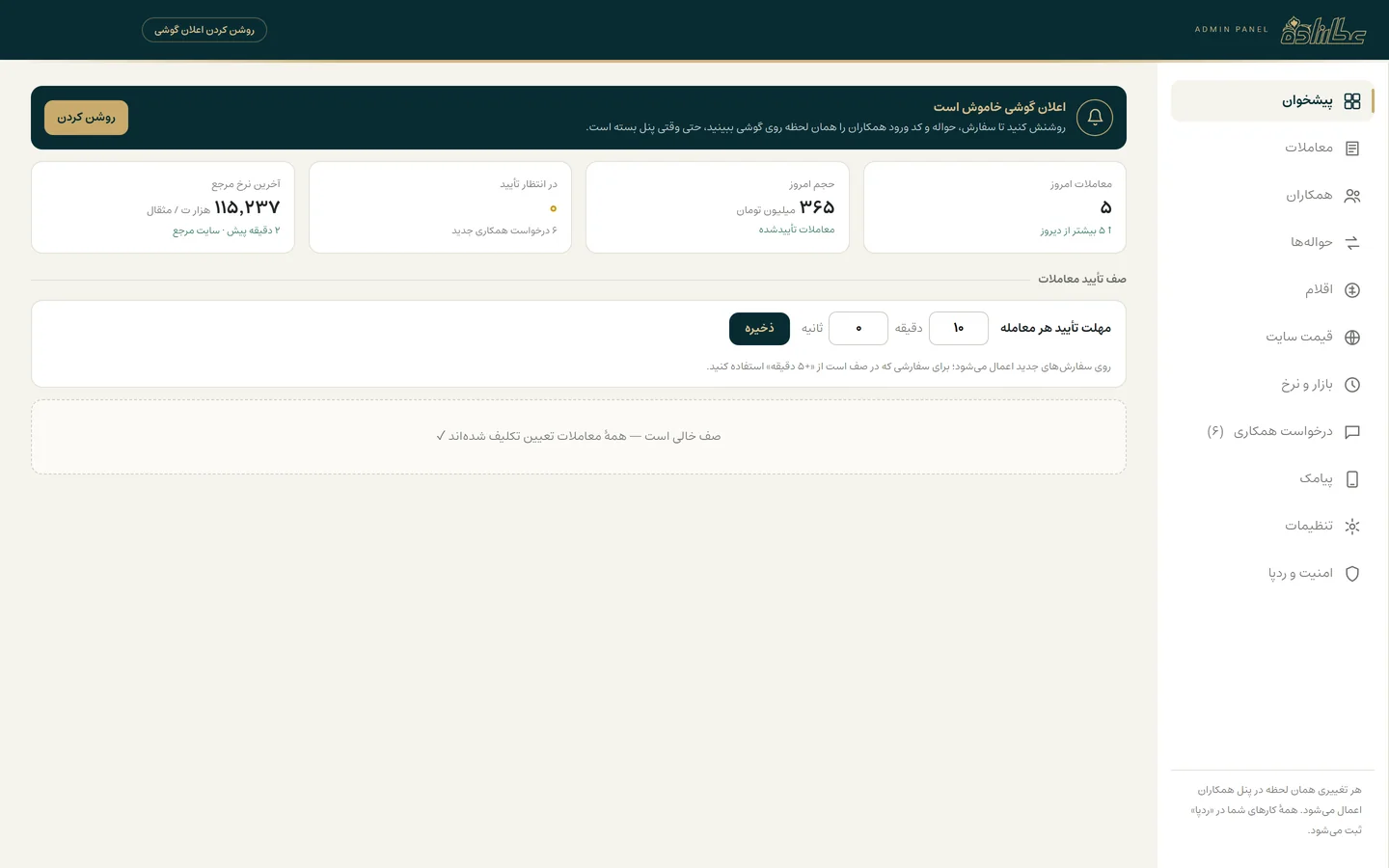This screenshot has height=868, width=1389.
Task: Open امنیت و ردپا in the sidebar
Action: click(x=1272, y=574)
